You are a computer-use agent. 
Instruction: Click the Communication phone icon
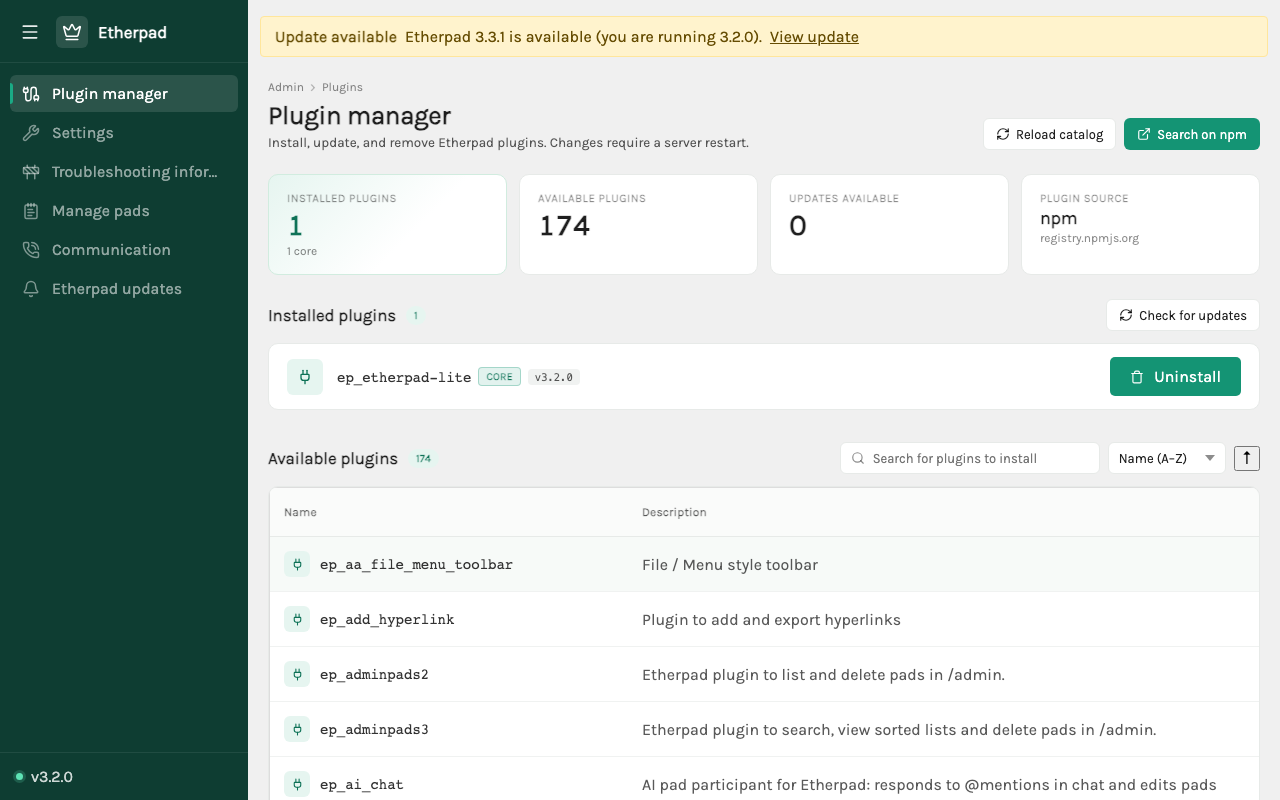[x=32, y=250]
